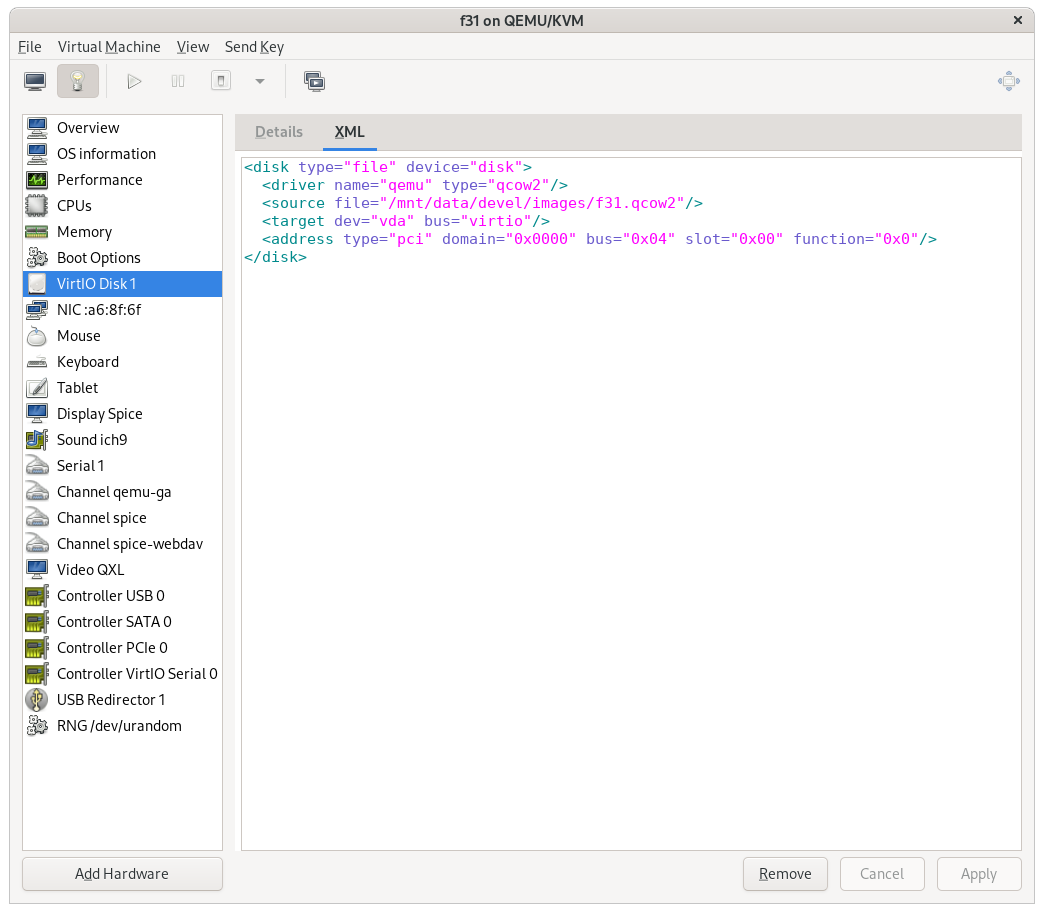
Task: Power on the virtual machine
Action: (x=134, y=81)
